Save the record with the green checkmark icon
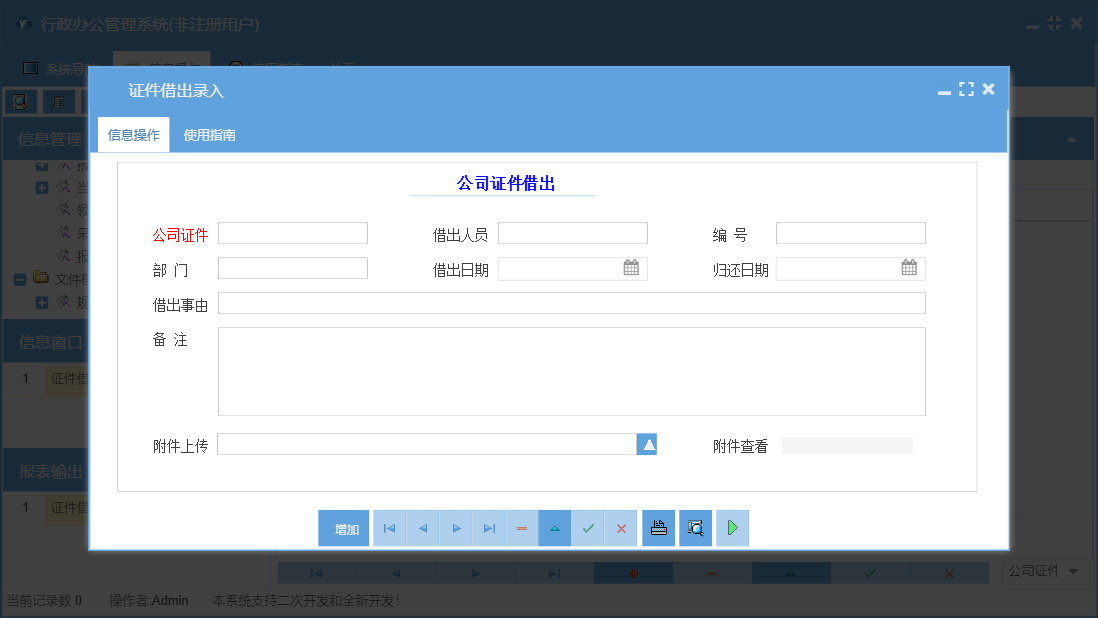Screen dimensions: 1098x618 (588, 528)
